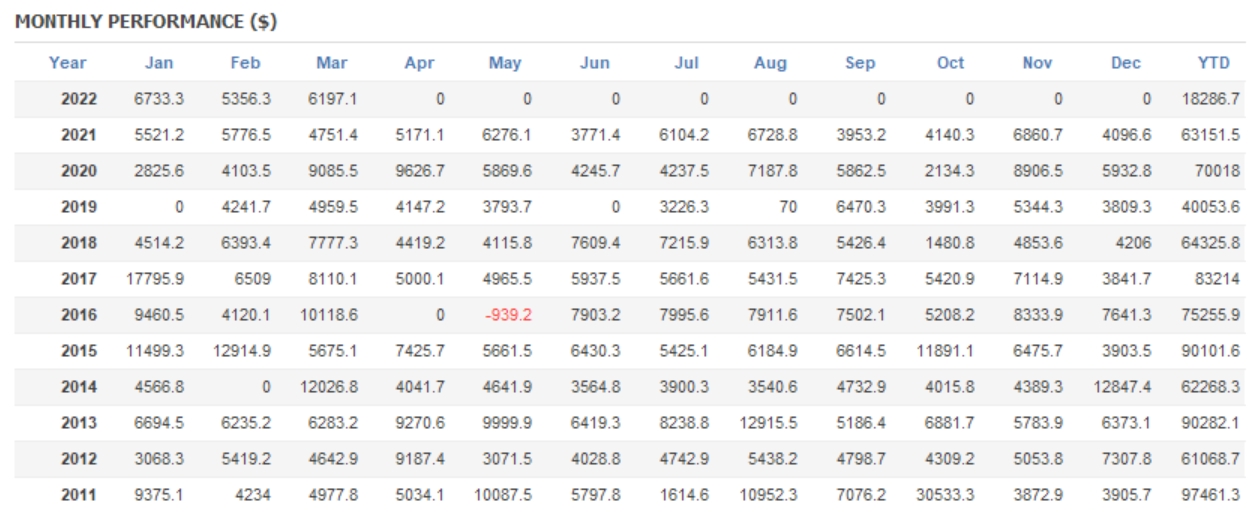1257x517 pixels.
Task: Click the negative -939.2 value in red
Action: point(508,315)
